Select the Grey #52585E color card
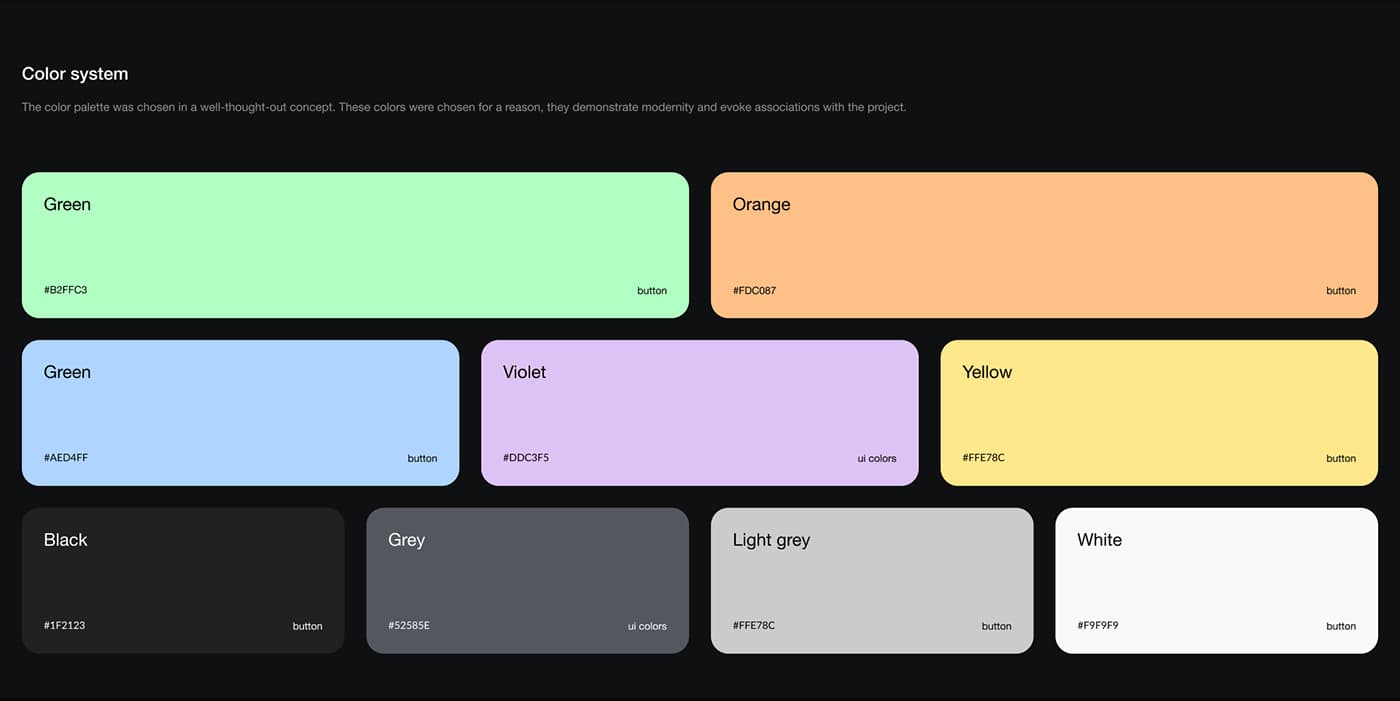1400x701 pixels. [527, 581]
